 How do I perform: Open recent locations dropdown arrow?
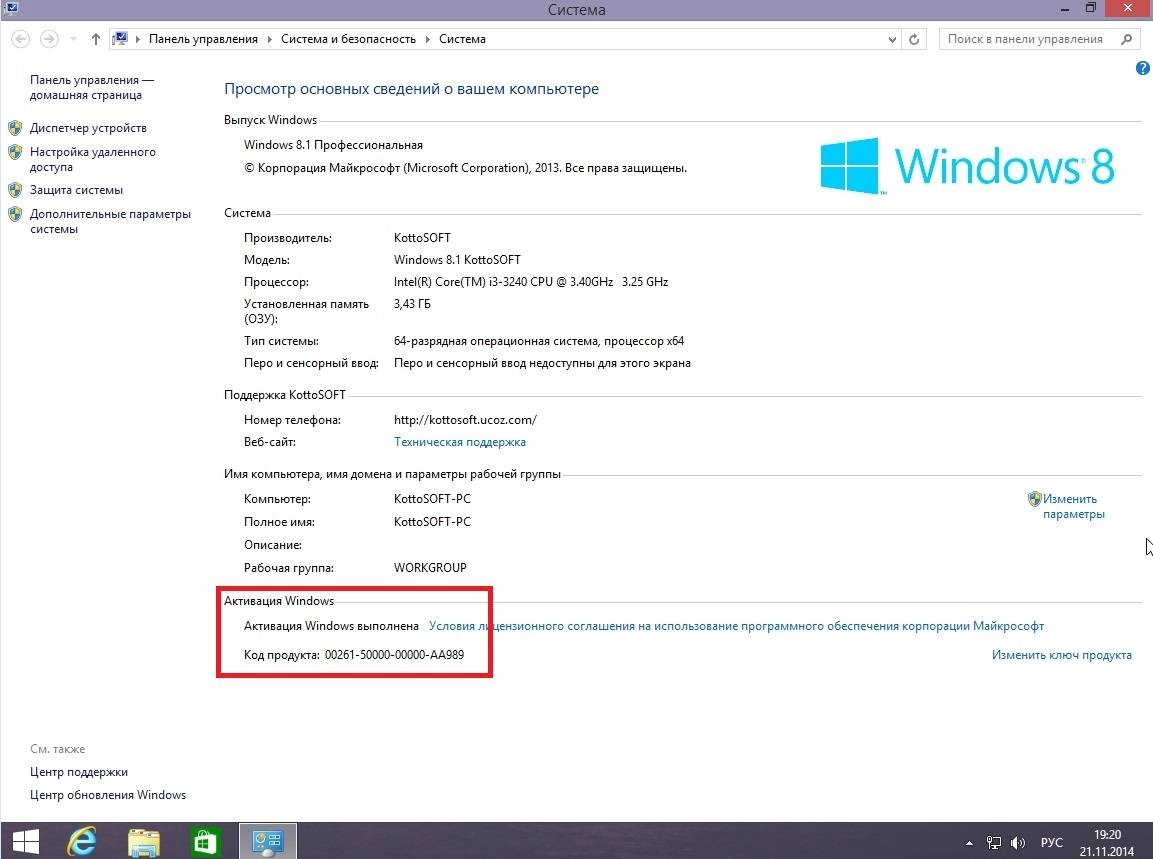73,39
